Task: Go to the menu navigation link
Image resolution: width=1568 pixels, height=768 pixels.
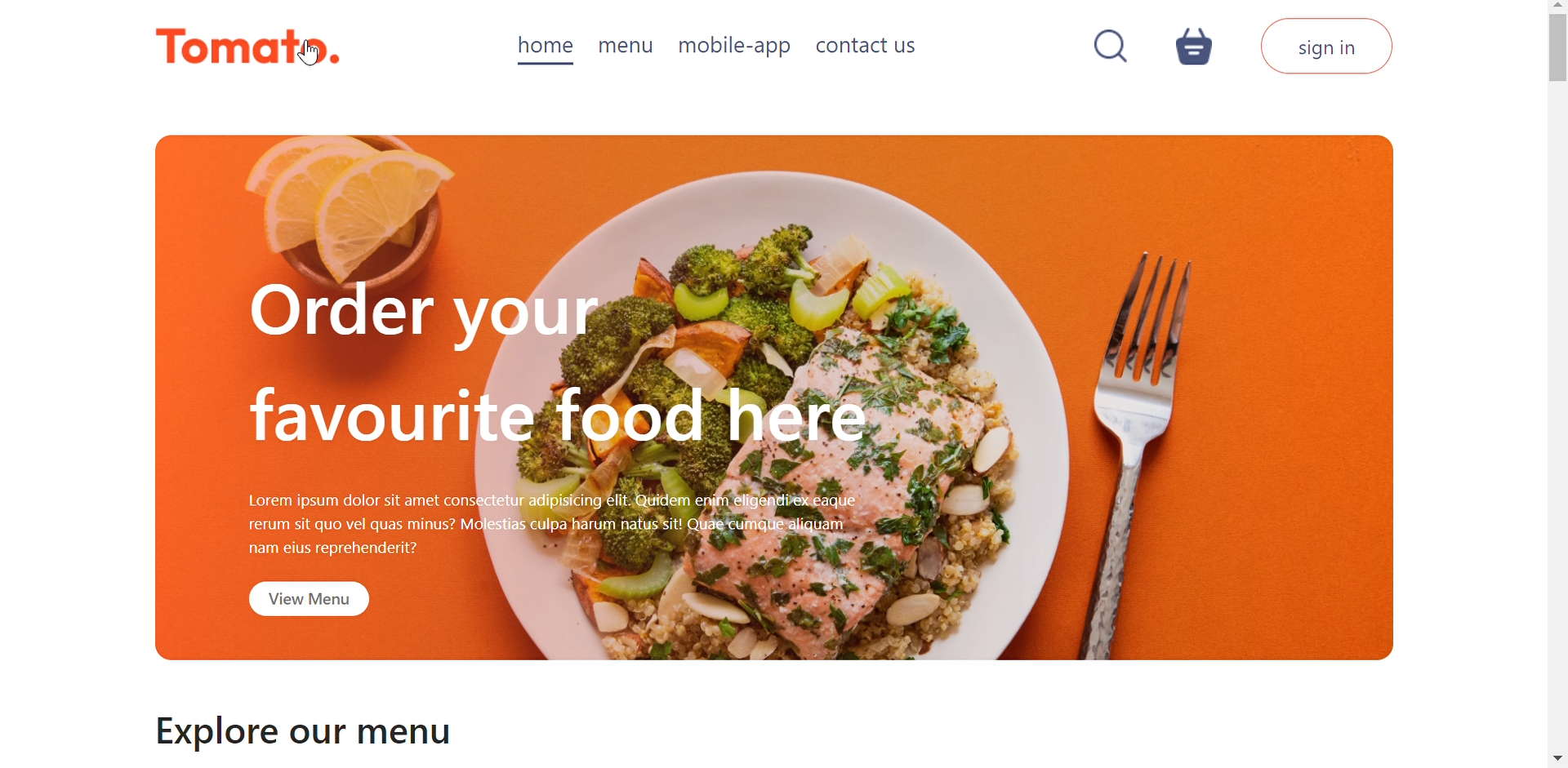Action: pos(626,46)
